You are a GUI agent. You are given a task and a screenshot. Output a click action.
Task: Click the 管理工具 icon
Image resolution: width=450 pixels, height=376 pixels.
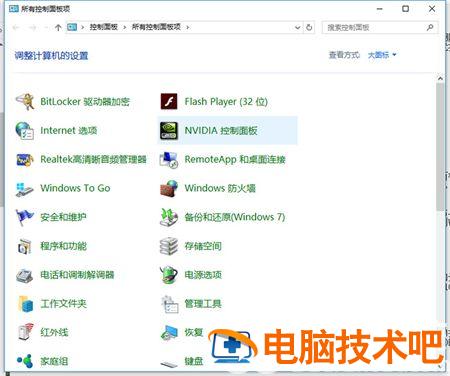tap(170, 304)
